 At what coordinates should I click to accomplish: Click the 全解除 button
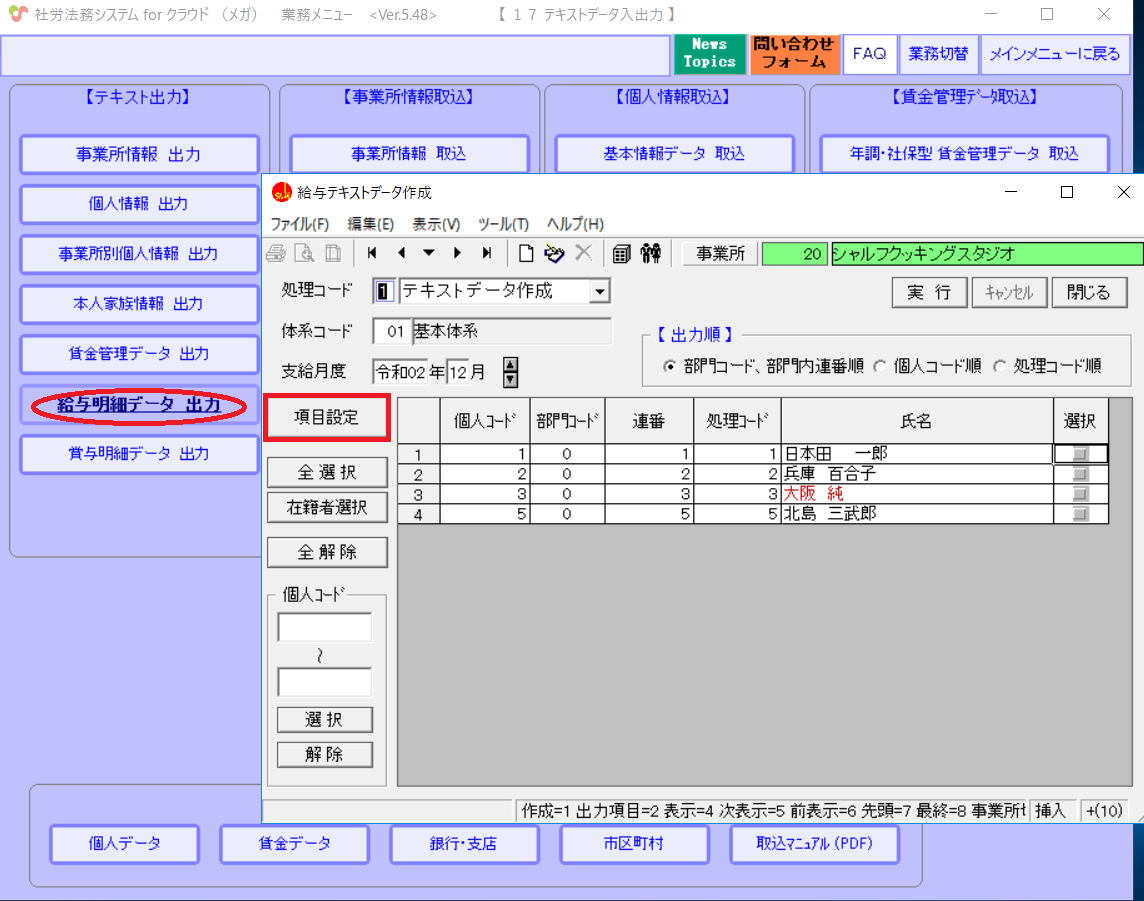(327, 552)
